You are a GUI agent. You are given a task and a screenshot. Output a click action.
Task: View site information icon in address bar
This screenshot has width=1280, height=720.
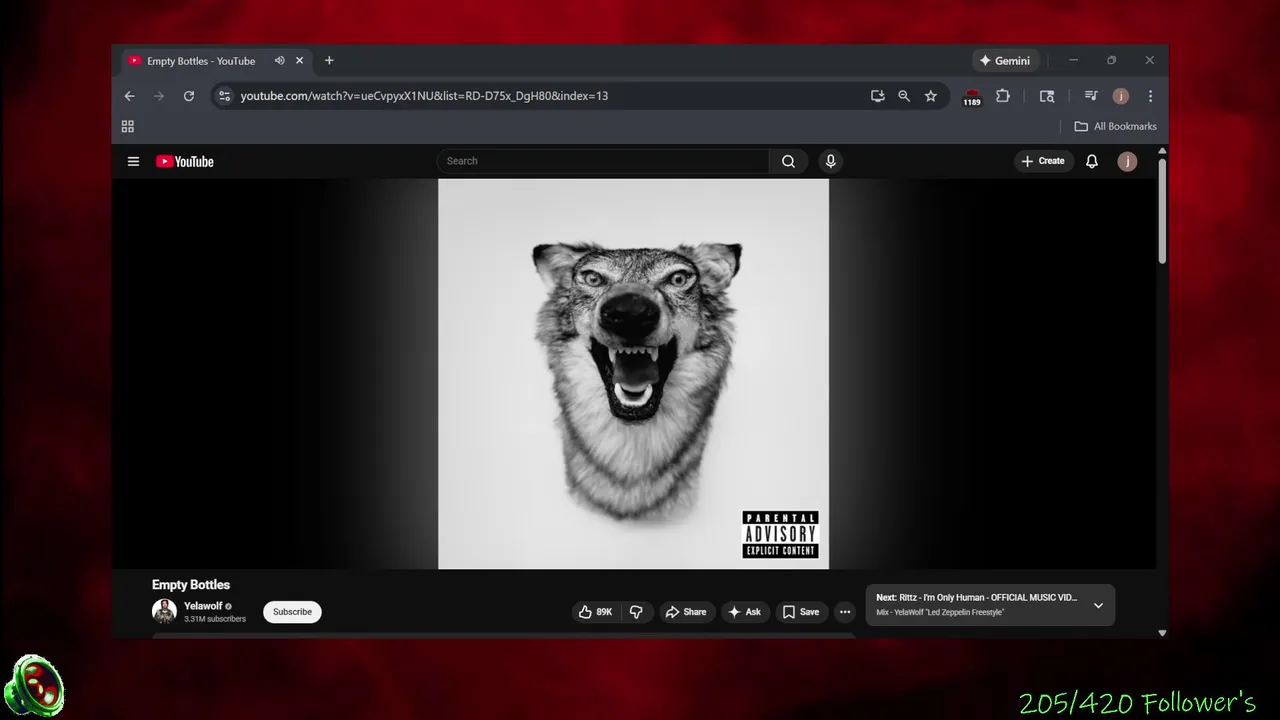coord(224,96)
